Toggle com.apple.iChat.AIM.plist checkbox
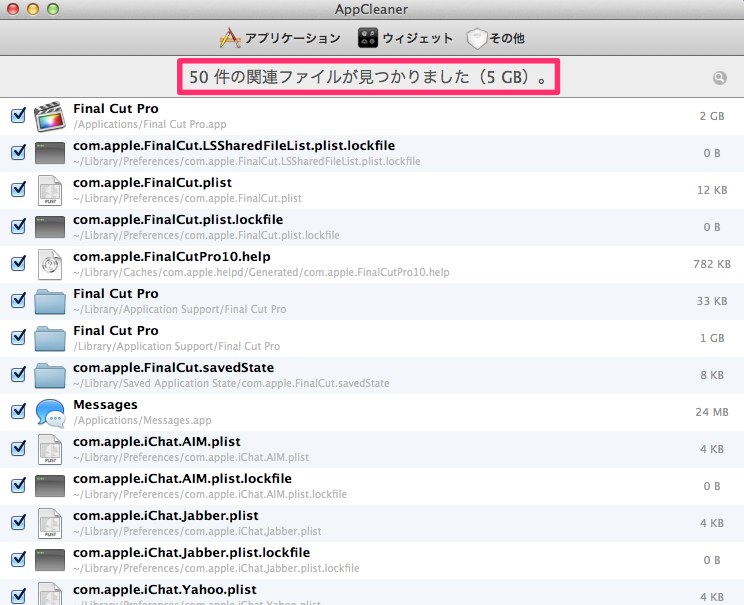This screenshot has width=744, height=605. click(19, 448)
